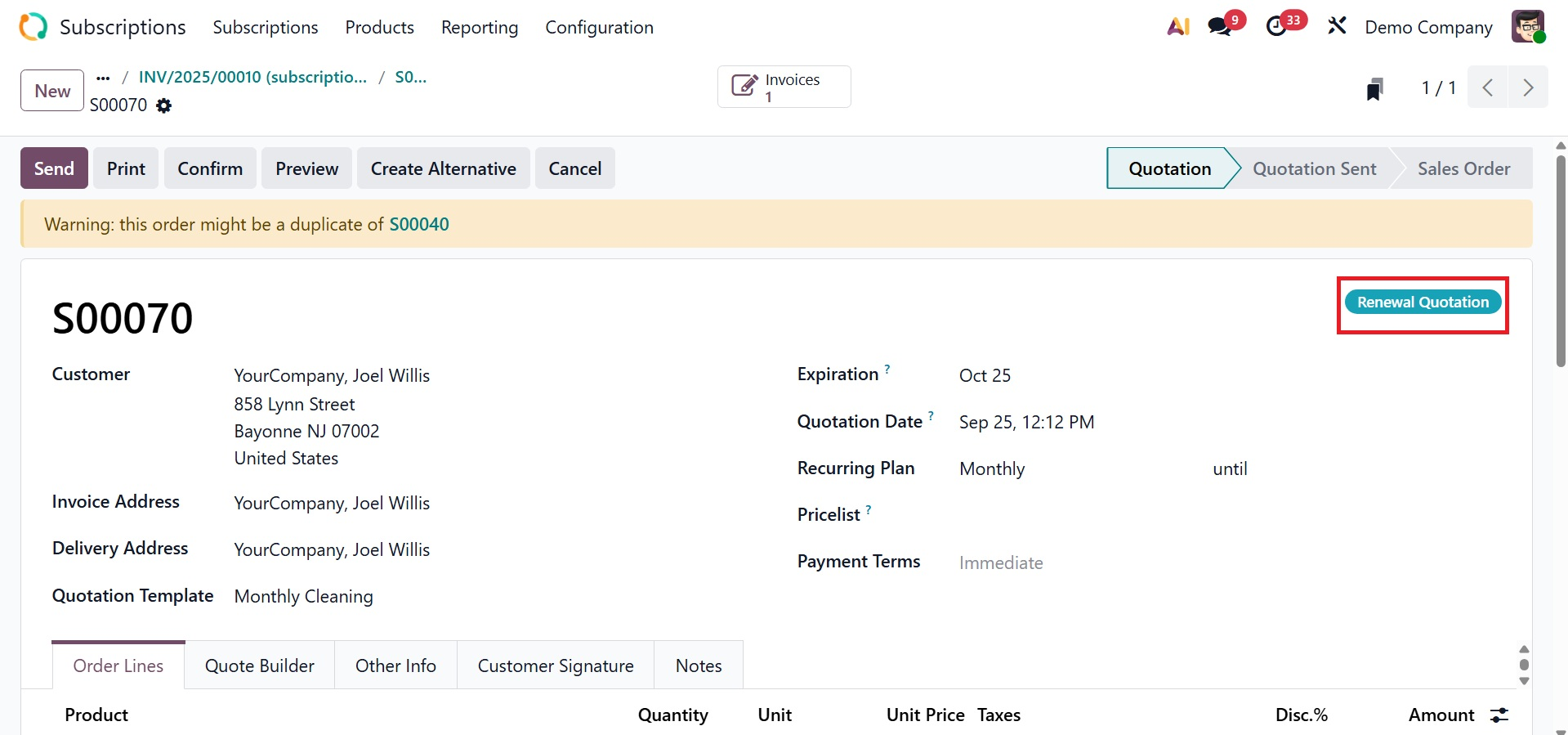Click the Confirm button
1568x735 pixels.
coord(210,169)
